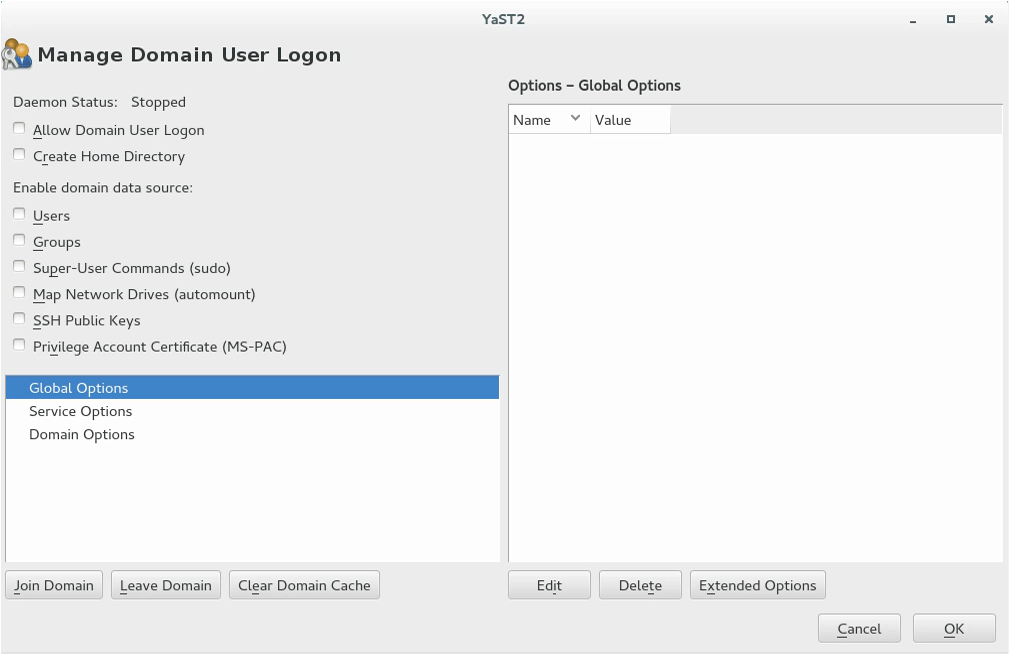Screen dimensions: 1009x654
Task: Open Extended Options
Action: [x=757, y=584]
